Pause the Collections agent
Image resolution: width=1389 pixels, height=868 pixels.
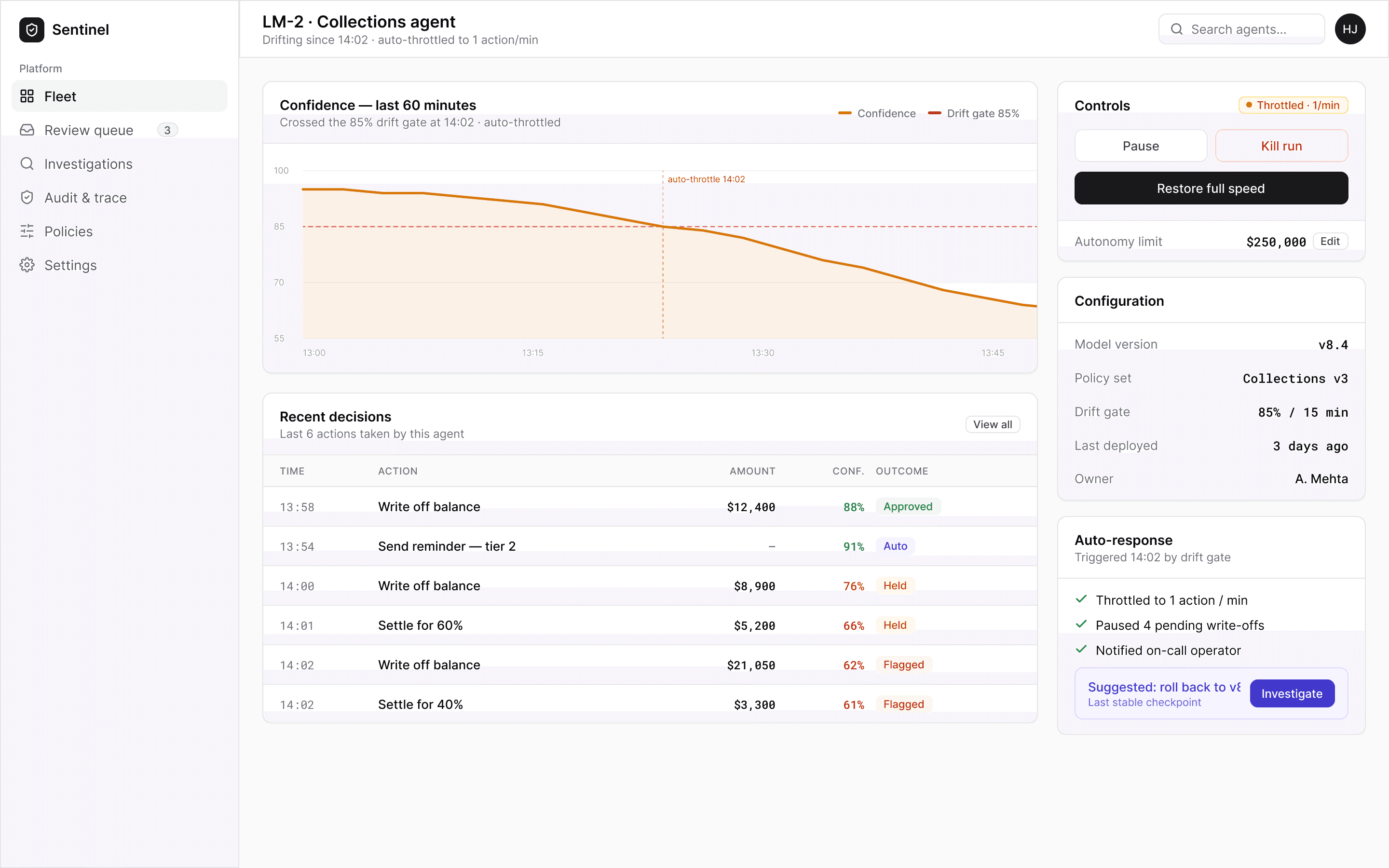click(1141, 146)
